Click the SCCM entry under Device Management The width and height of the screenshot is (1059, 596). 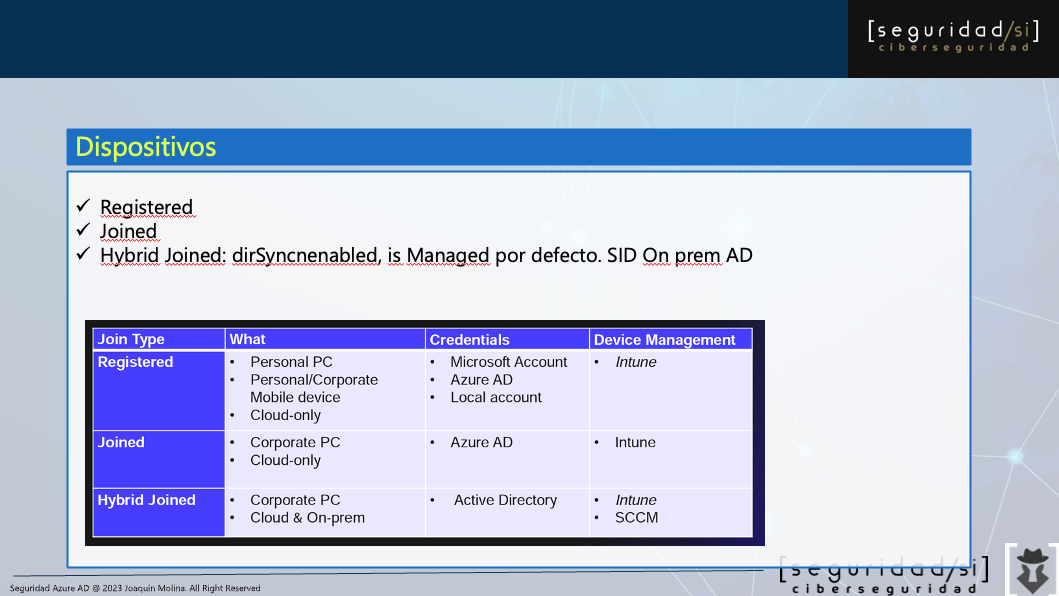[636, 518]
